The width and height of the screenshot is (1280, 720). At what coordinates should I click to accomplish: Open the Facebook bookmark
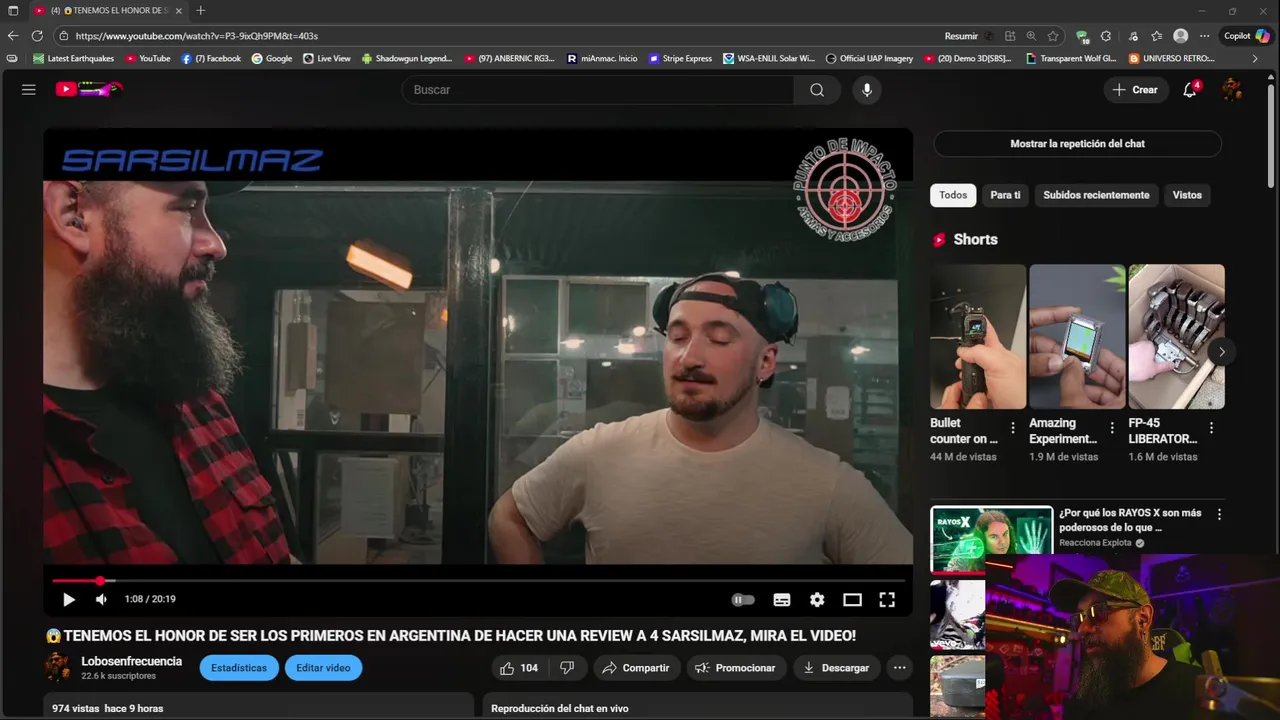[x=211, y=59]
